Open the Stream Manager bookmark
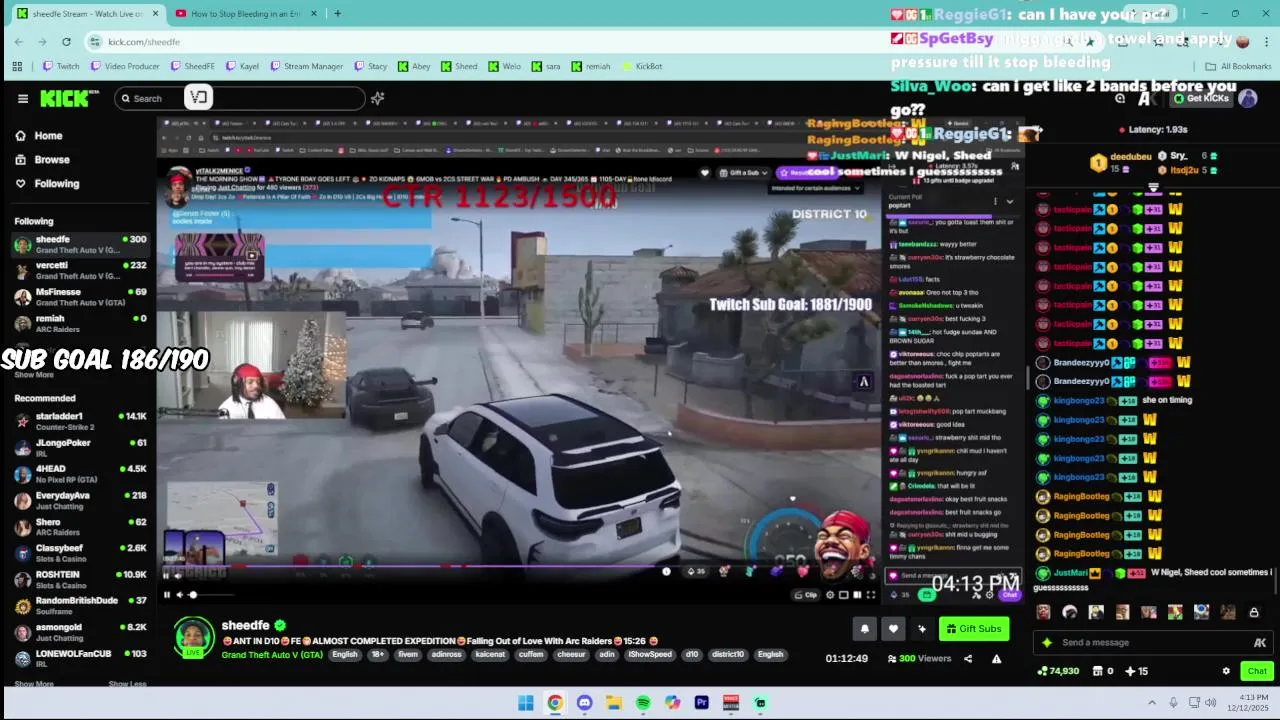This screenshot has width=1280, height=720. 305,66
